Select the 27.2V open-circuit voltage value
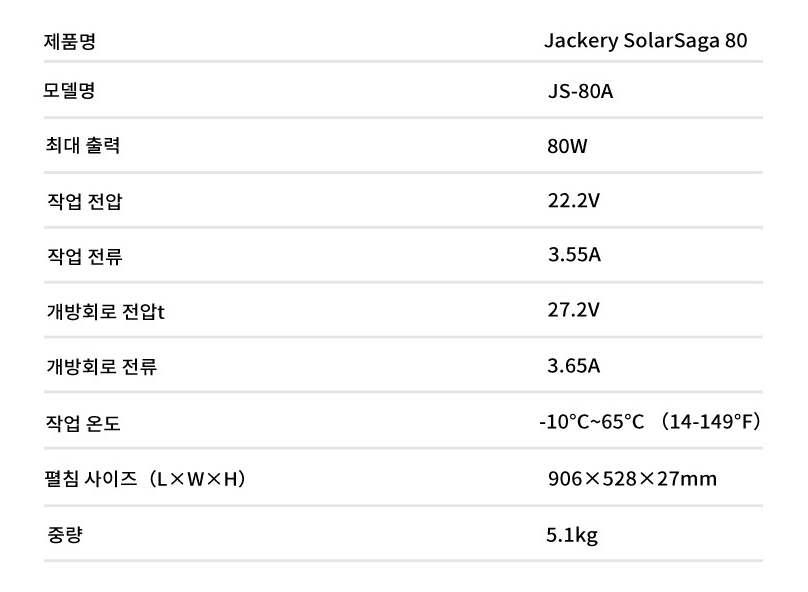Screen dimensions: 808x592 point(573,310)
